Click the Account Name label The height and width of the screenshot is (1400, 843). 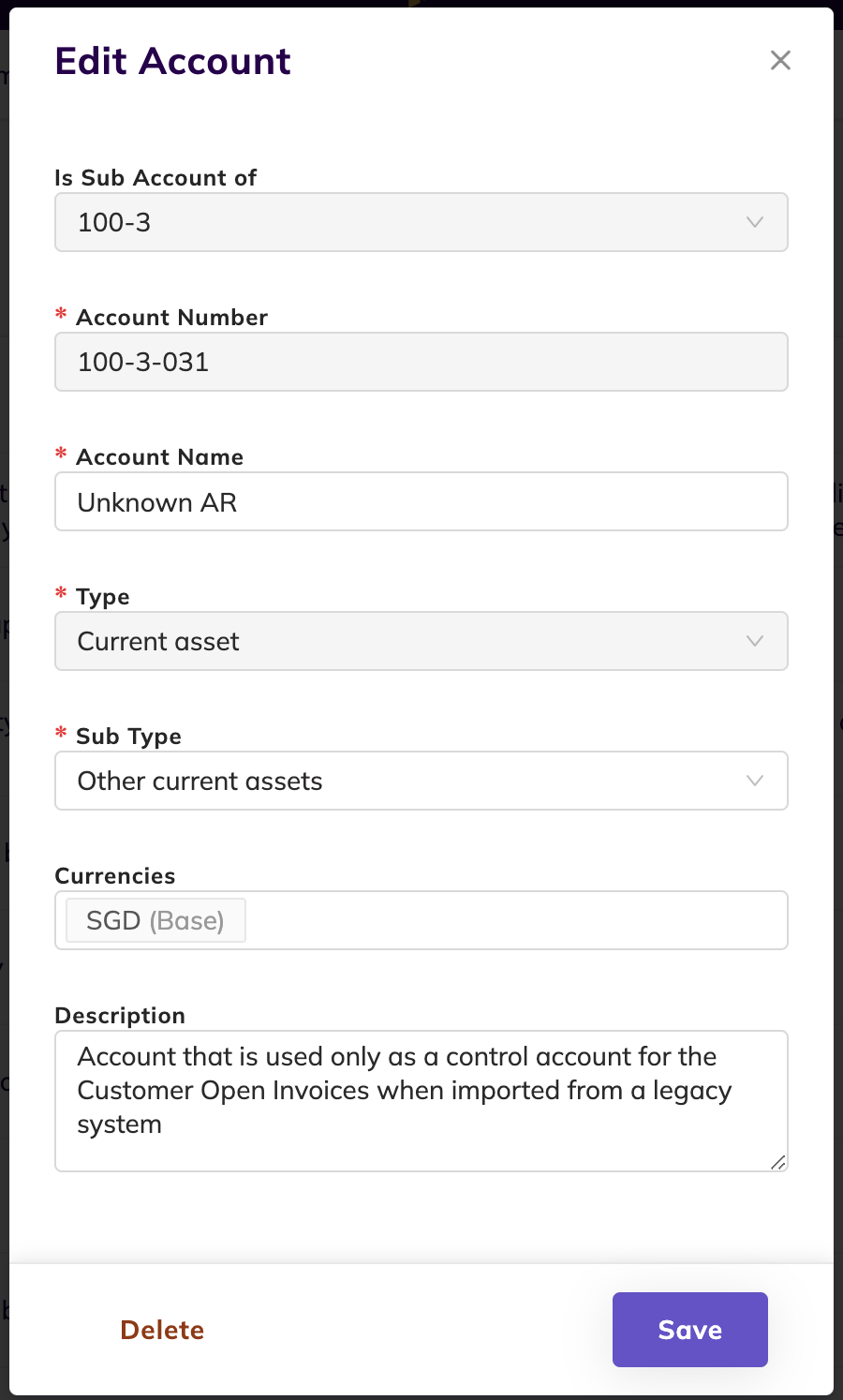[160, 456]
